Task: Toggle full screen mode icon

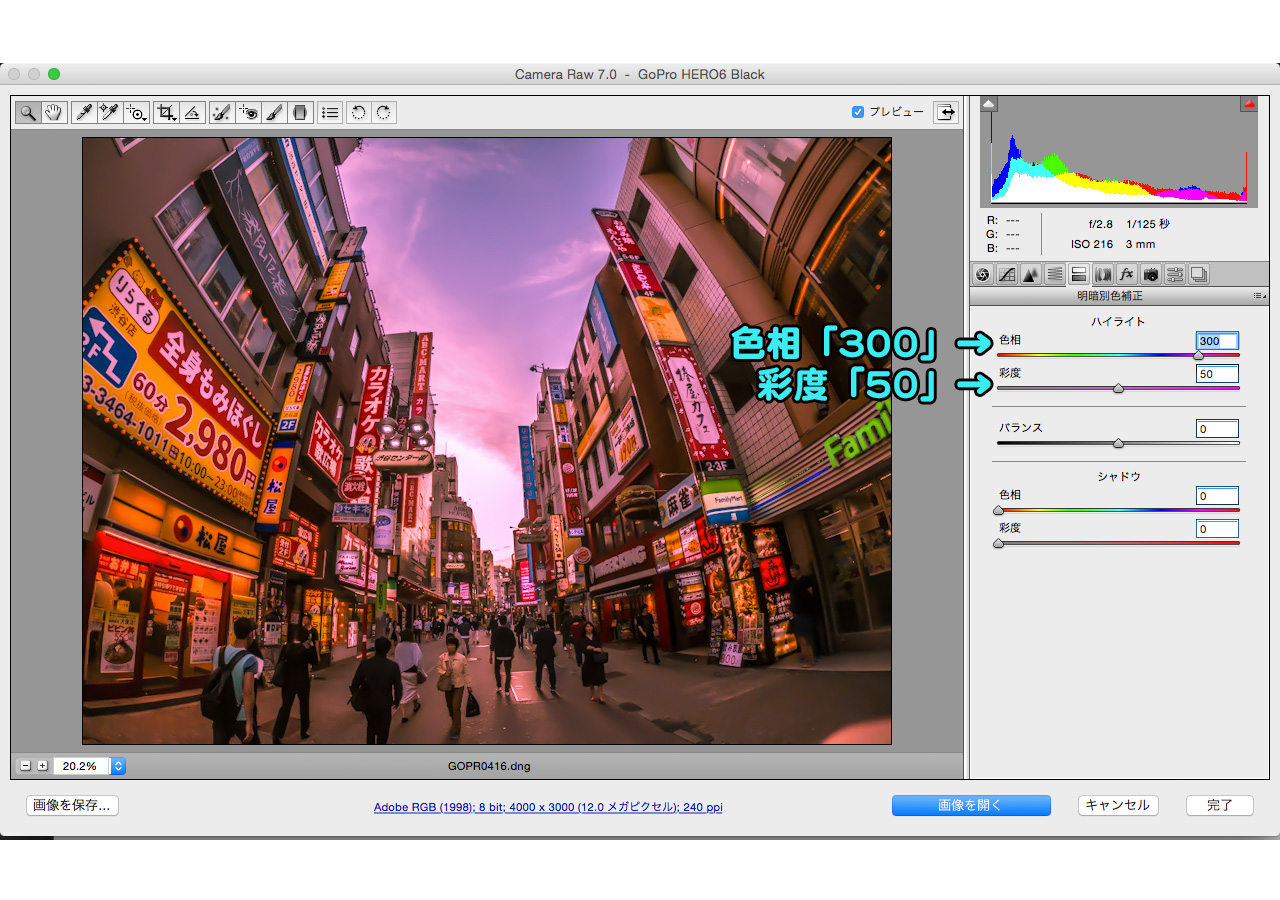Action: point(945,112)
